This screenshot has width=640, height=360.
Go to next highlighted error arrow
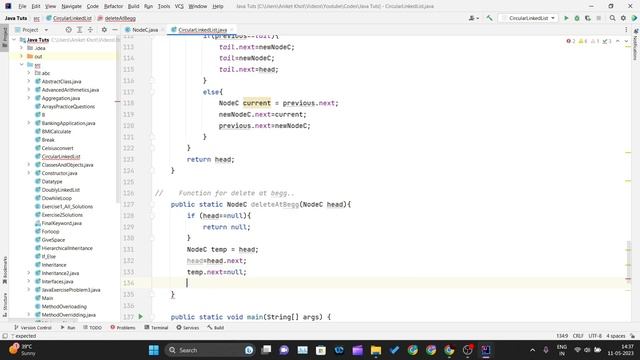coord(626,41)
